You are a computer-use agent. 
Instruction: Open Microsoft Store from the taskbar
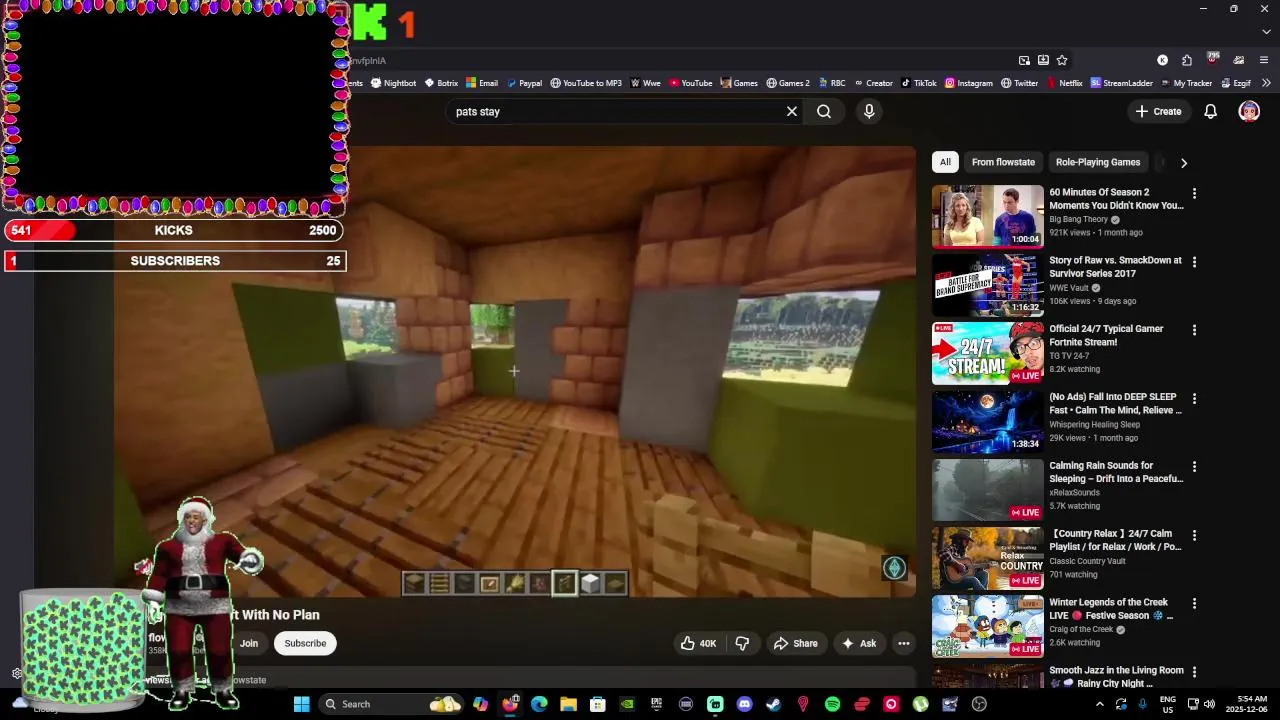pyautogui.click(x=598, y=704)
